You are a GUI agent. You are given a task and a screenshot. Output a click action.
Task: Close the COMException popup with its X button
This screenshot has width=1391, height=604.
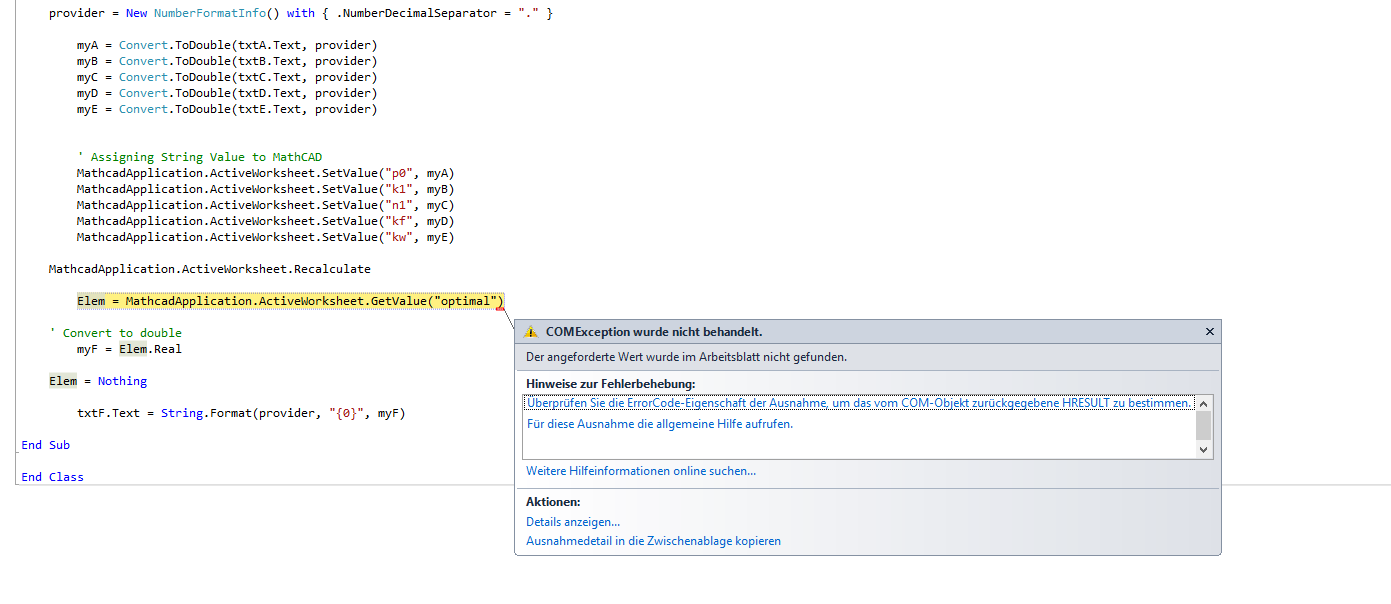pos(1209,331)
